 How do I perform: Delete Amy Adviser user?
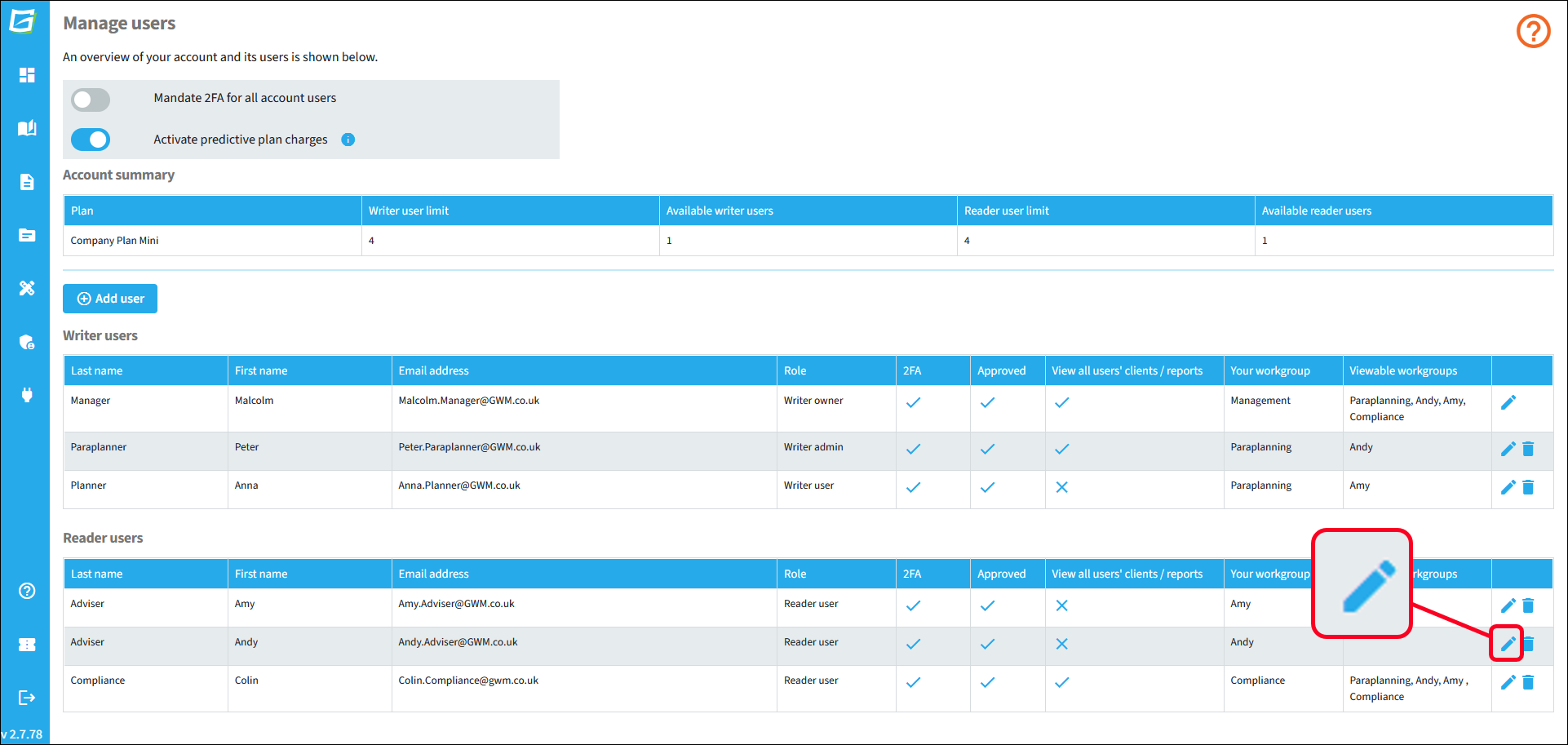coord(1528,605)
